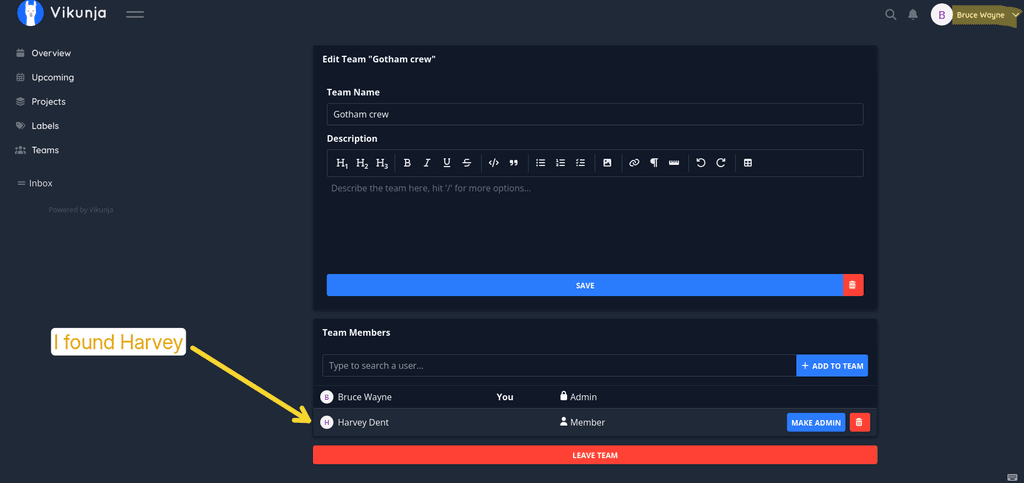Click Bruce Wayne avatar in top bar
This screenshot has width=1024, height=483.
click(x=941, y=14)
